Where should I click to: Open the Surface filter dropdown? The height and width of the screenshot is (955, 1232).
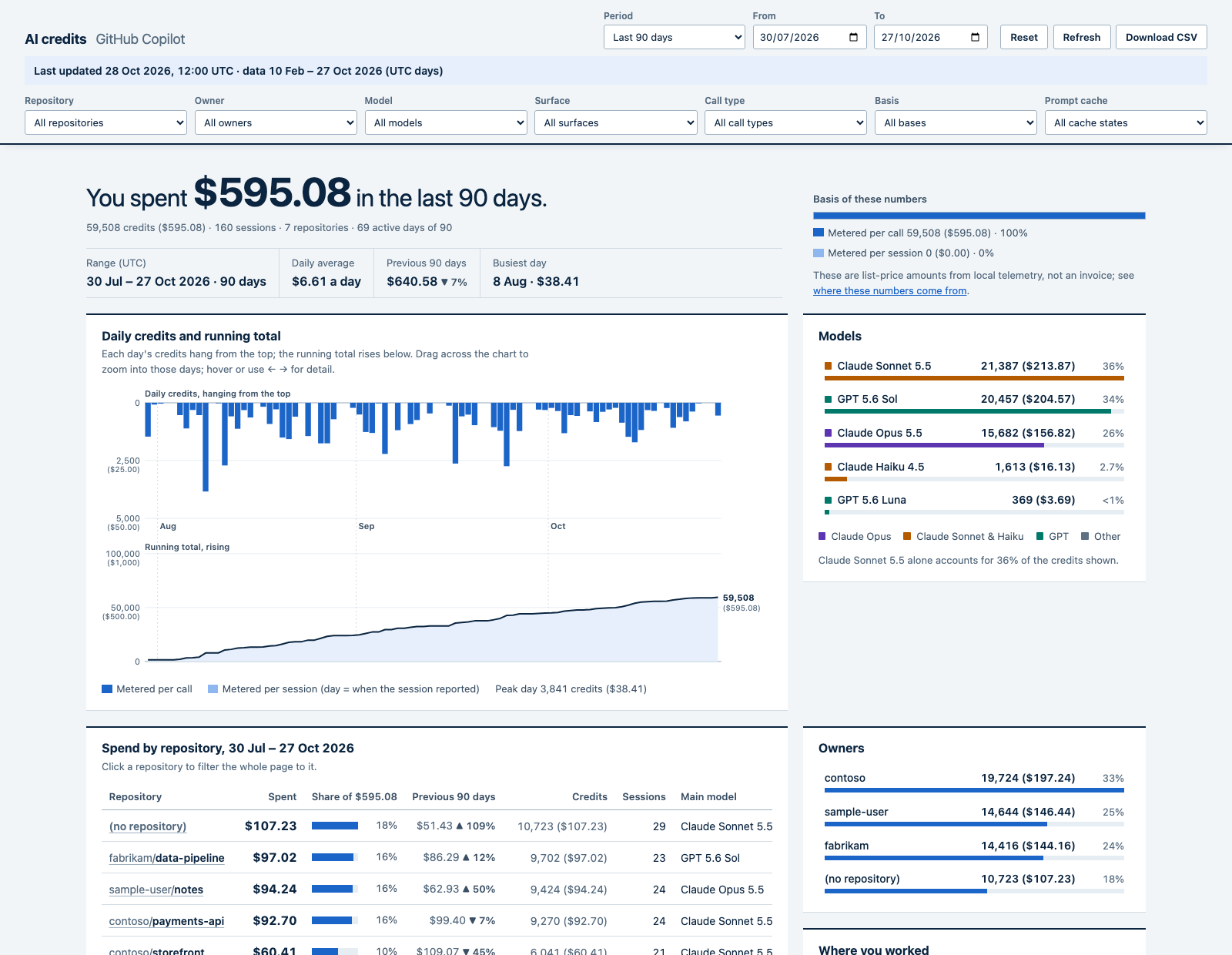[x=616, y=122]
